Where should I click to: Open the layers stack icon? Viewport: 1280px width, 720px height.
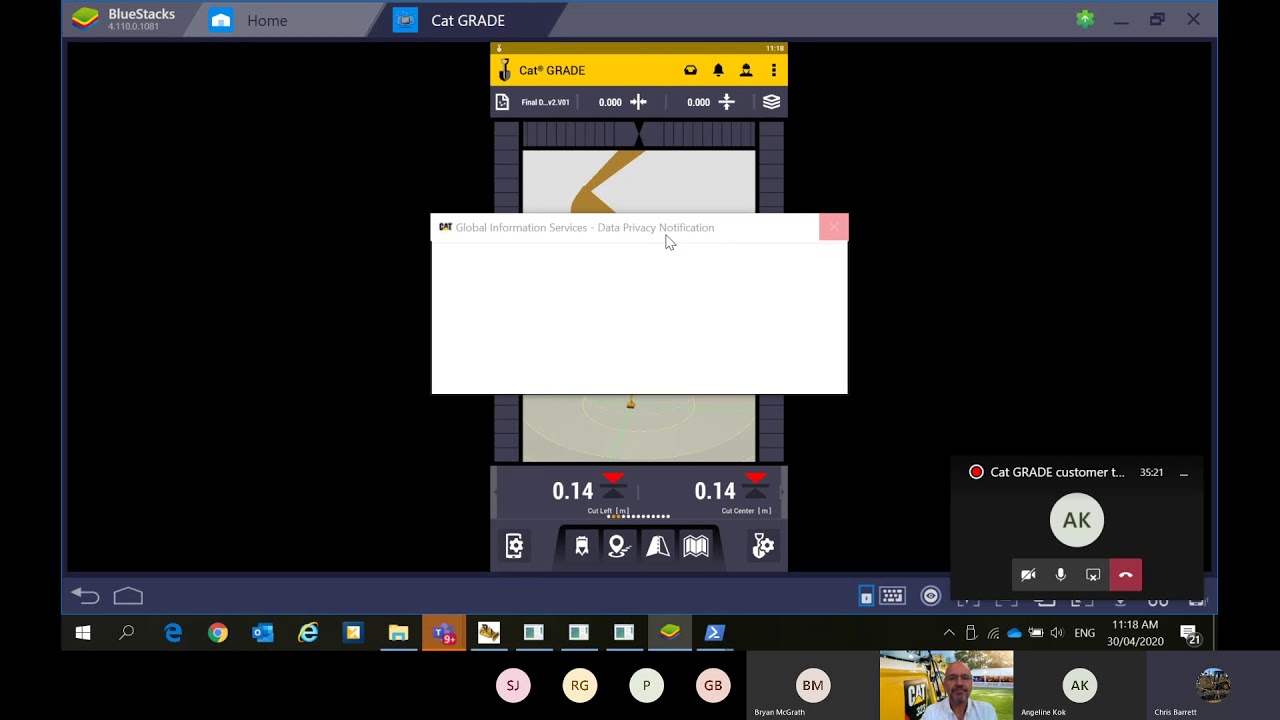(771, 102)
